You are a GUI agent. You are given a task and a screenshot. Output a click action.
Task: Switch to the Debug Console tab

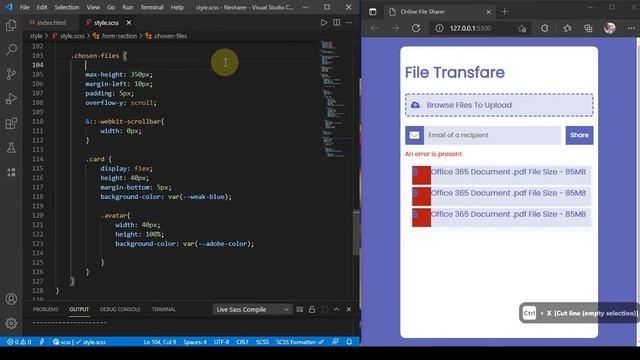[x=120, y=309]
